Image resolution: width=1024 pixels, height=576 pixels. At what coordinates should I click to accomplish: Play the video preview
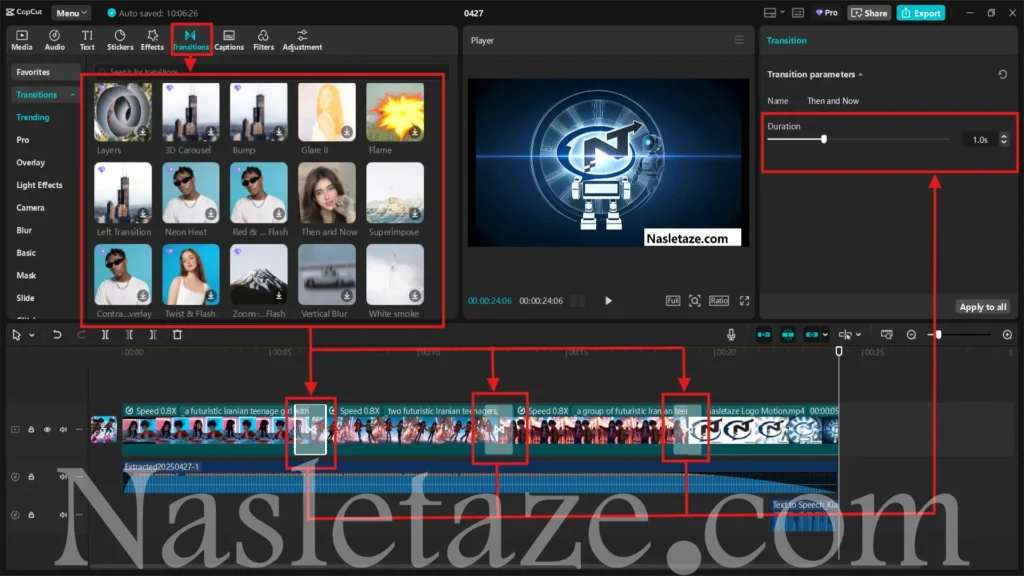(608, 300)
